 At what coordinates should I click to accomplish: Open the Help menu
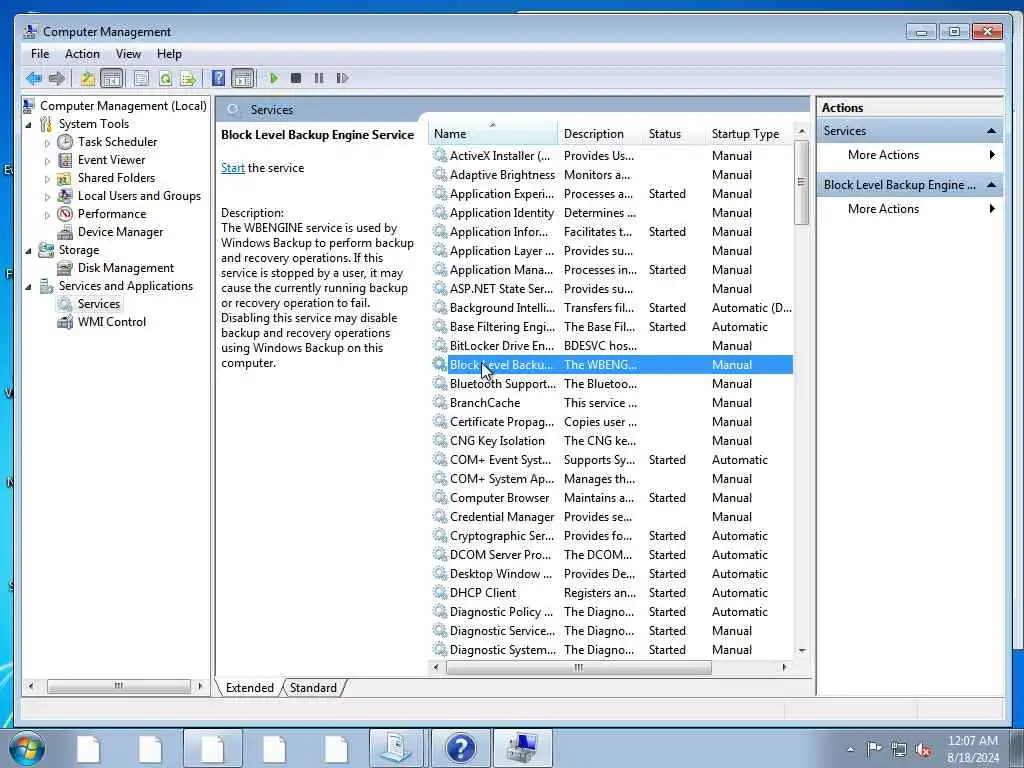pyautogui.click(x=169, y=54)
